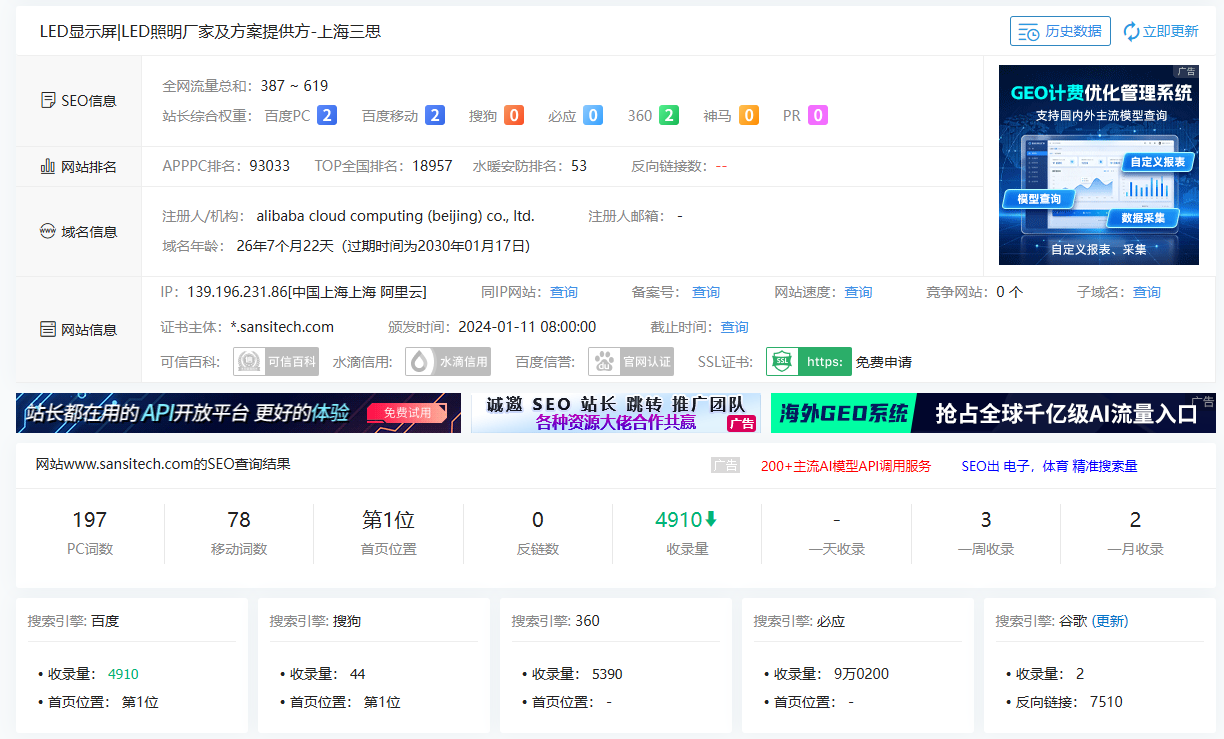Open 子域名 查询 link
1224x739 pixels.
pos(1147,292)
